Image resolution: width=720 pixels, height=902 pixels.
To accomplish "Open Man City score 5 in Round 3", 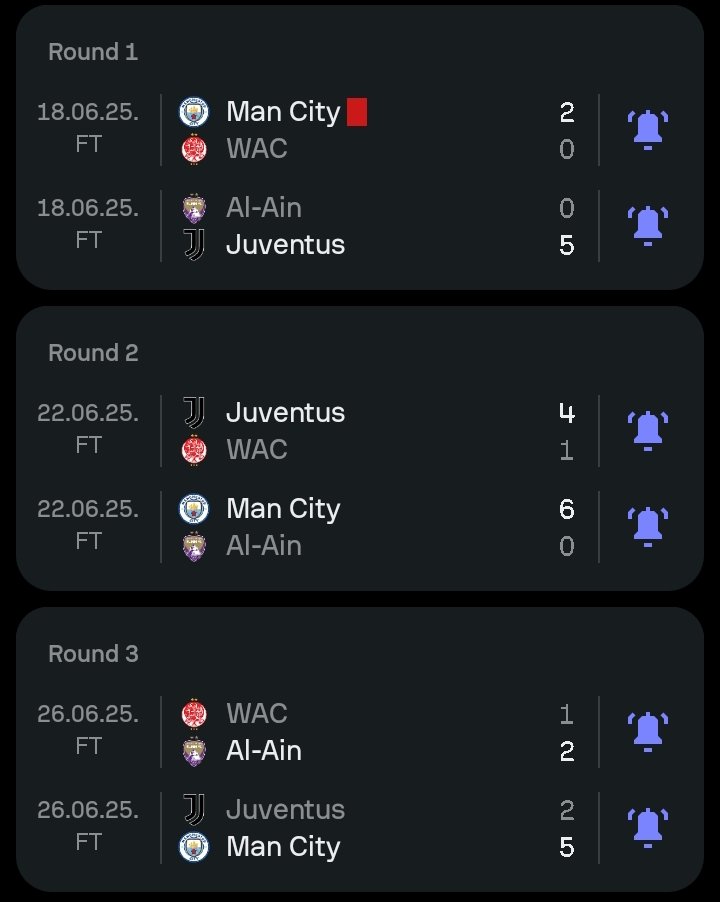I will [566, 847].
